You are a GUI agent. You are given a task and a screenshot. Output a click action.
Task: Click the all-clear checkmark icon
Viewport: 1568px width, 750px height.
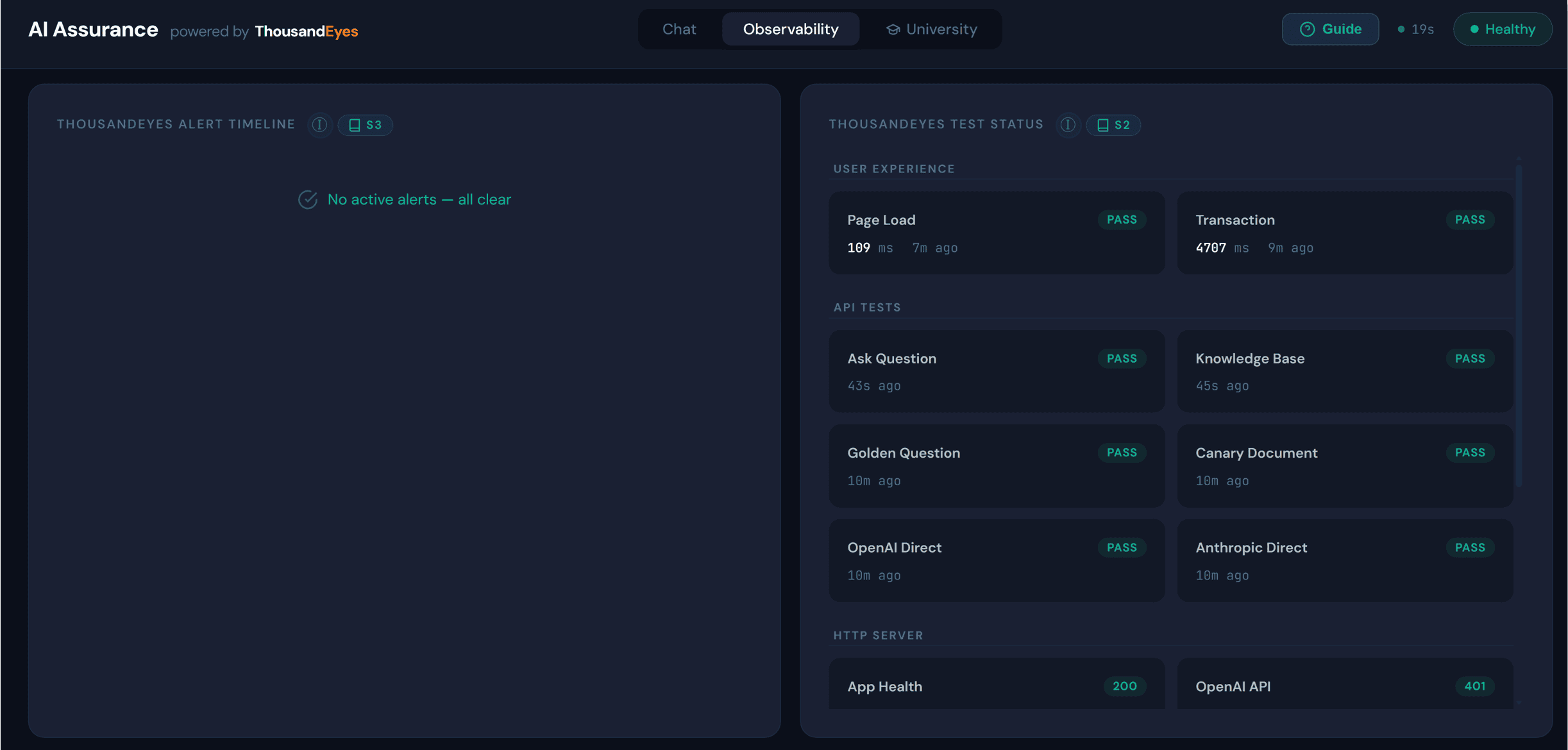pyautogui.click(x=308, y=199)
